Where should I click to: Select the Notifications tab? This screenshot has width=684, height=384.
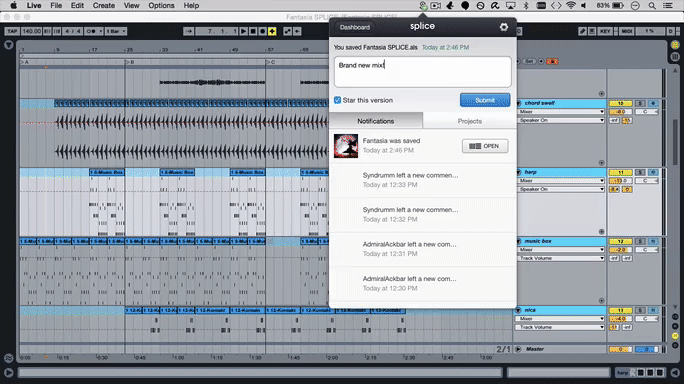pos(376,121)
